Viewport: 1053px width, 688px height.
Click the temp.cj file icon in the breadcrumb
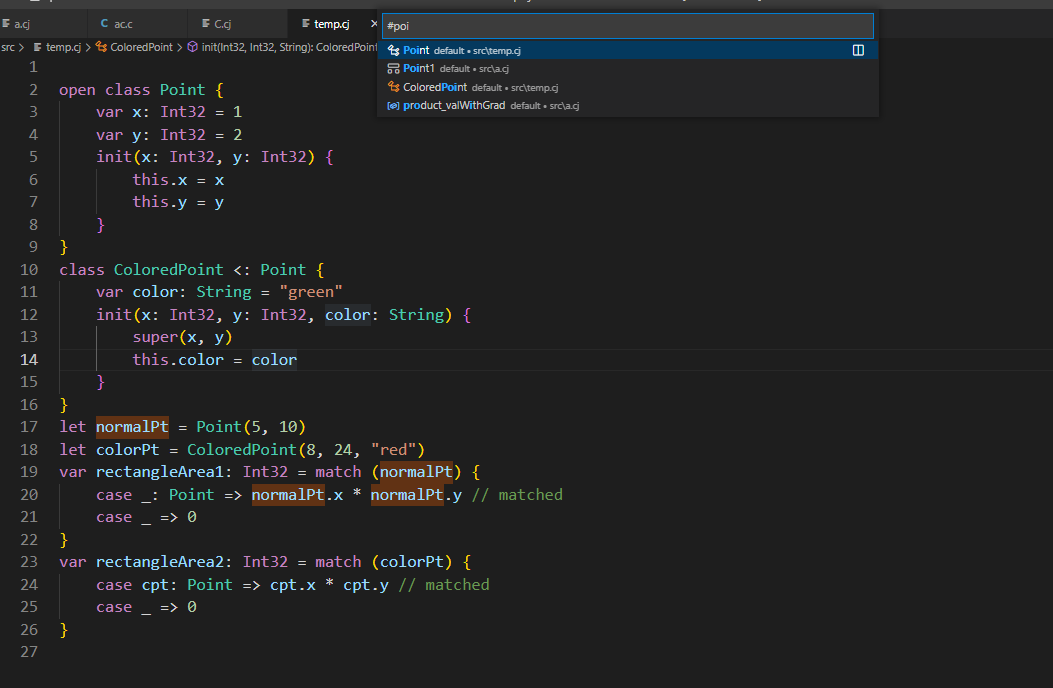[39, 46]
